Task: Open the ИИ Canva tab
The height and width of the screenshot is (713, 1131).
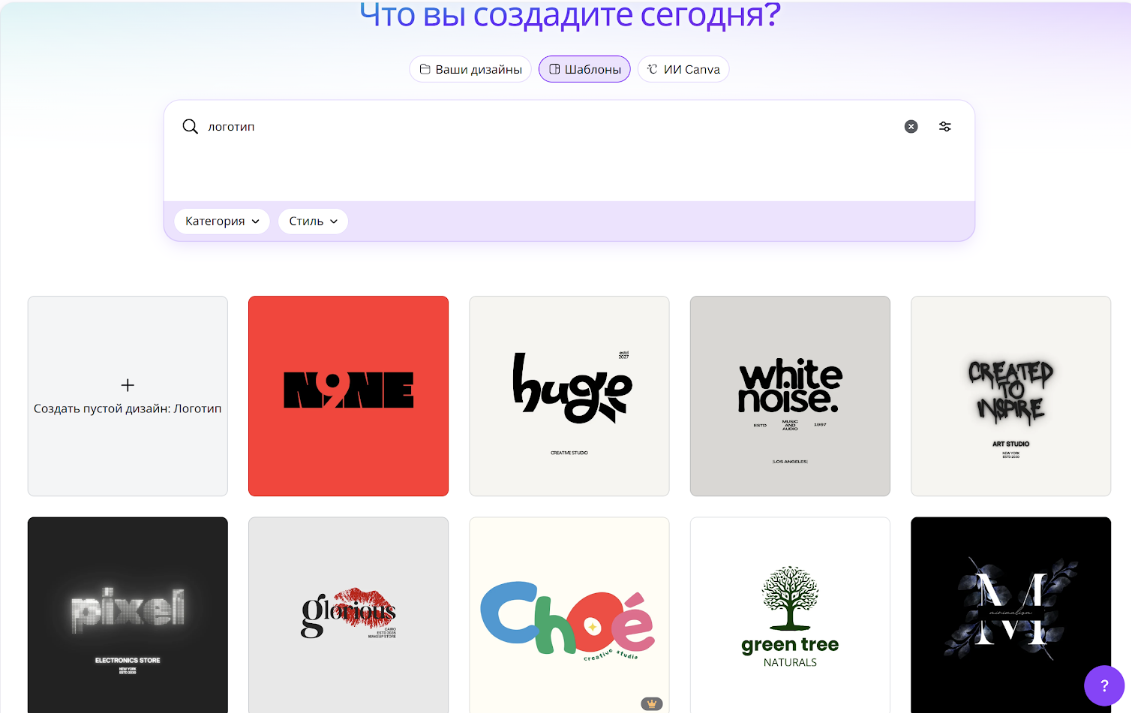Action: pyautogui.click(x=683, y=69)
